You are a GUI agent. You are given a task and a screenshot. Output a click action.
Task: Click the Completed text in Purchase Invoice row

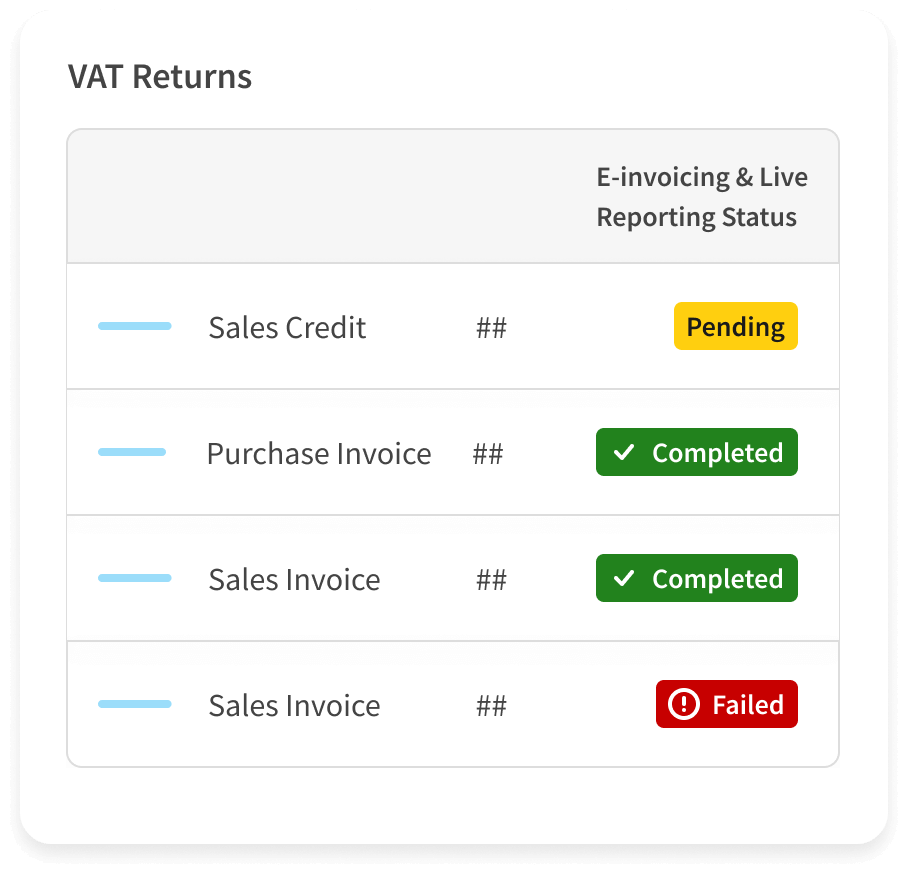pyautogui.click(x=717, y=453)
